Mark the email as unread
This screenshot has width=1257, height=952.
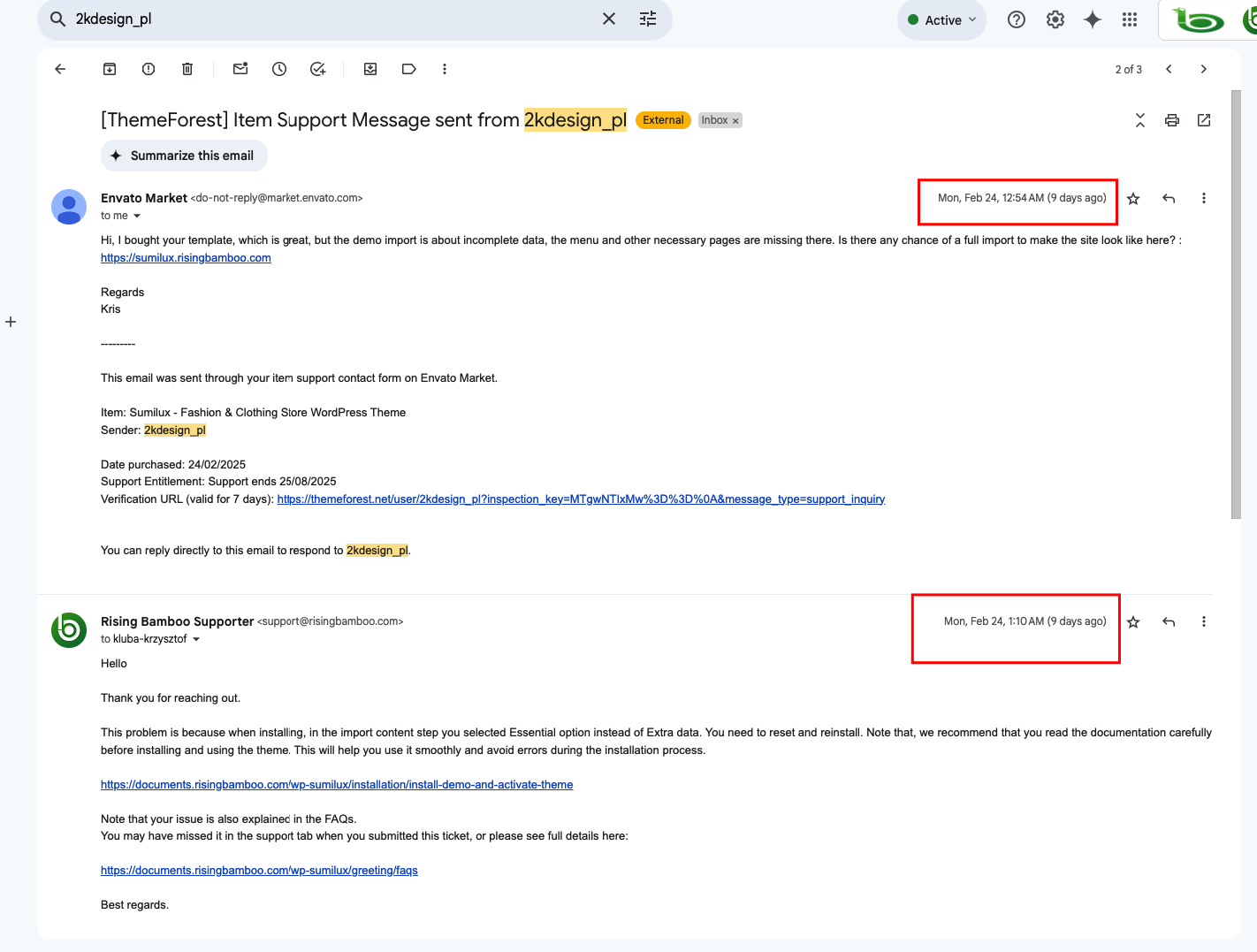(x=240, y=69)
